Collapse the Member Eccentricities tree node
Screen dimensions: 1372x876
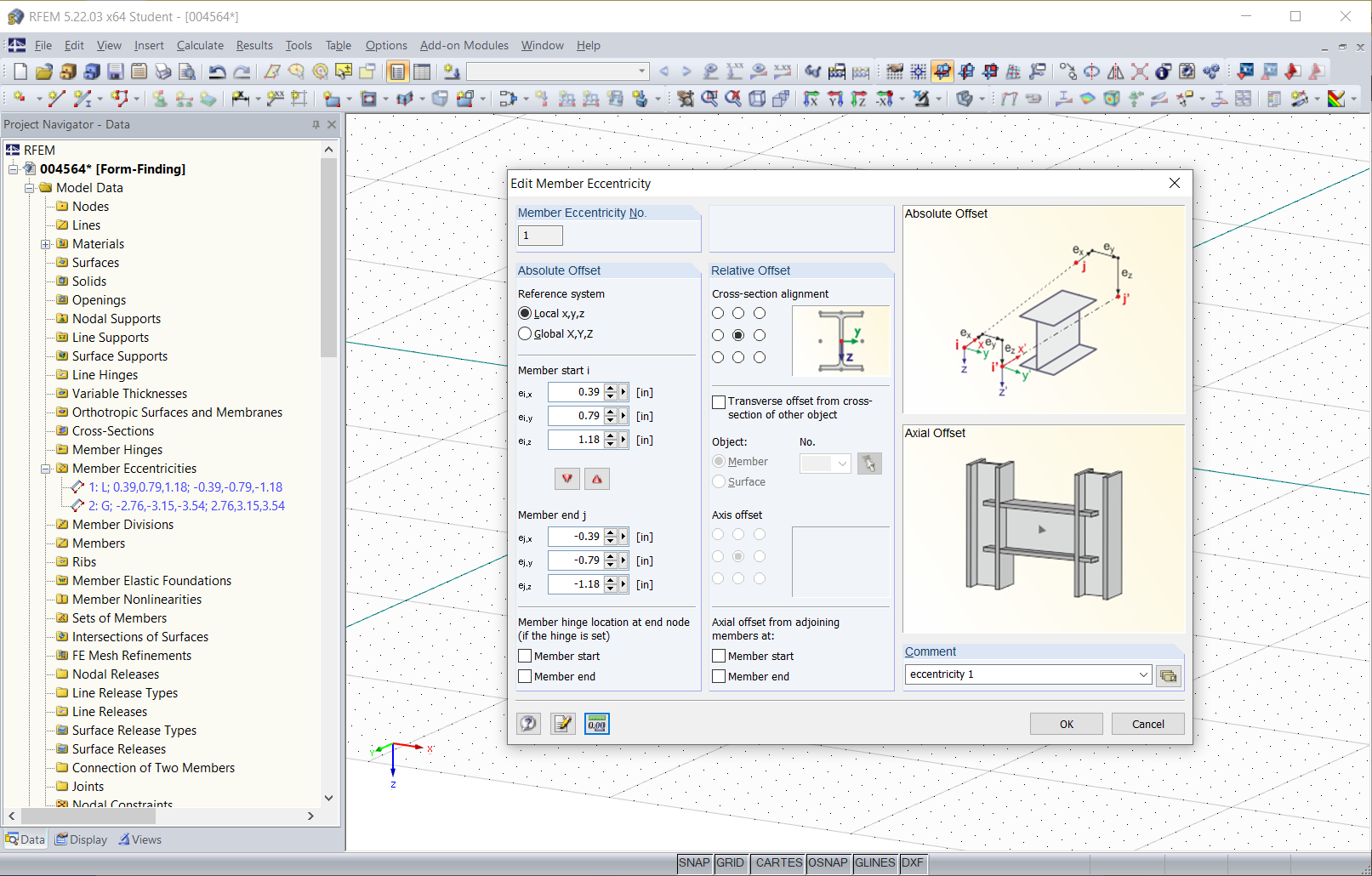(x=46, y=469)
